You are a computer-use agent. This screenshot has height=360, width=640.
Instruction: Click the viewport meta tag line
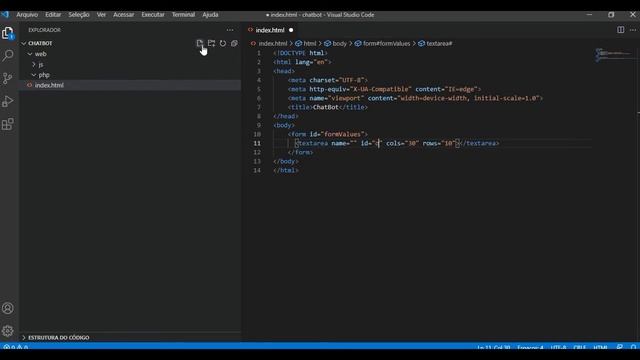coord(415,98)
